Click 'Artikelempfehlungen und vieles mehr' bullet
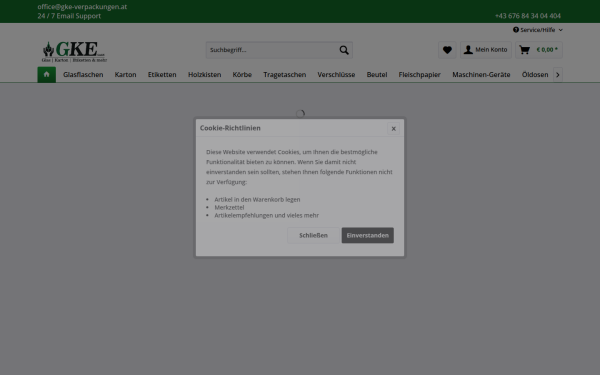This screenshot has height=375, width=600. point(266,215)
